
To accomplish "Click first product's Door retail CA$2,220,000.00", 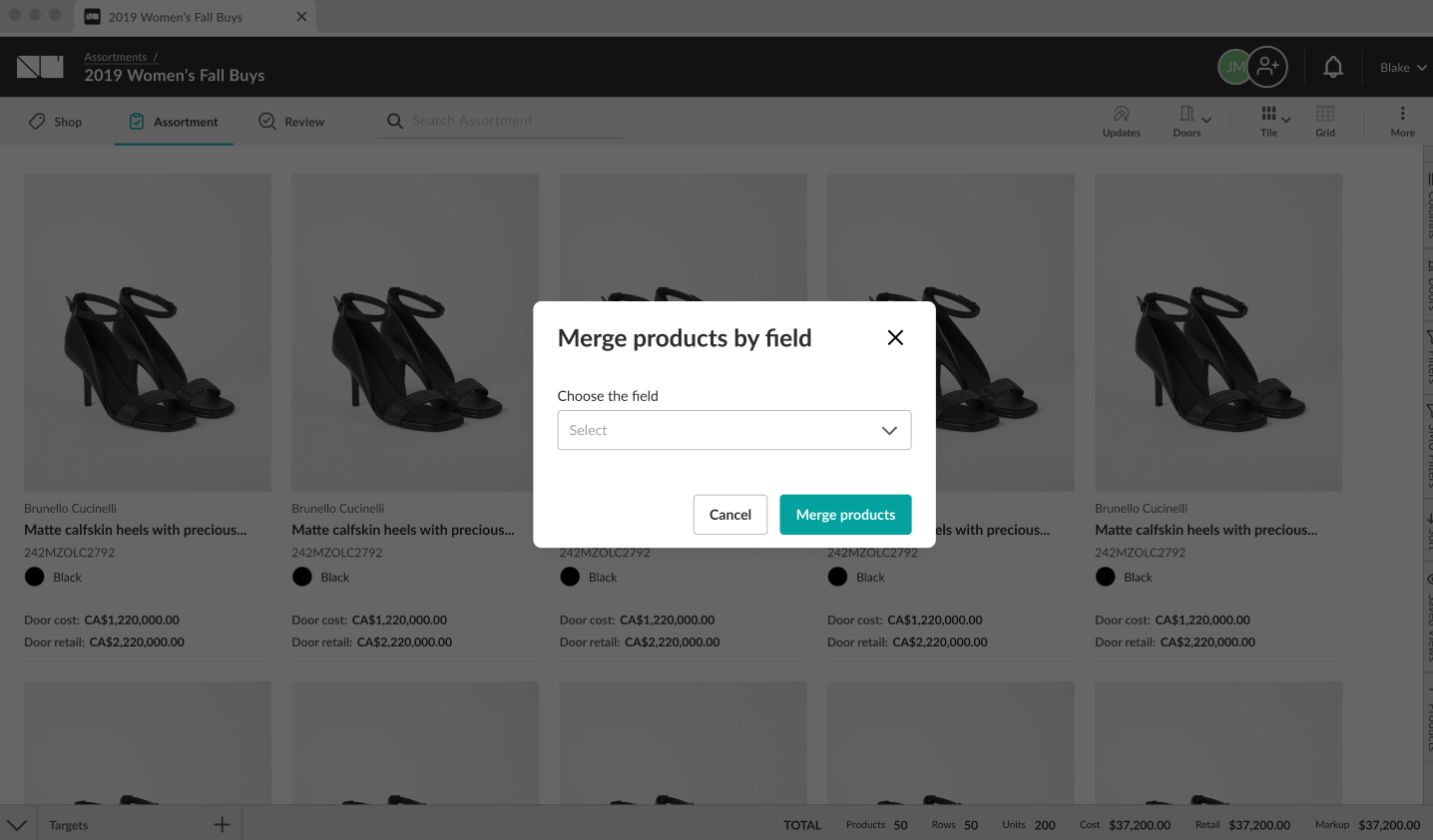I will click(104, 641).
